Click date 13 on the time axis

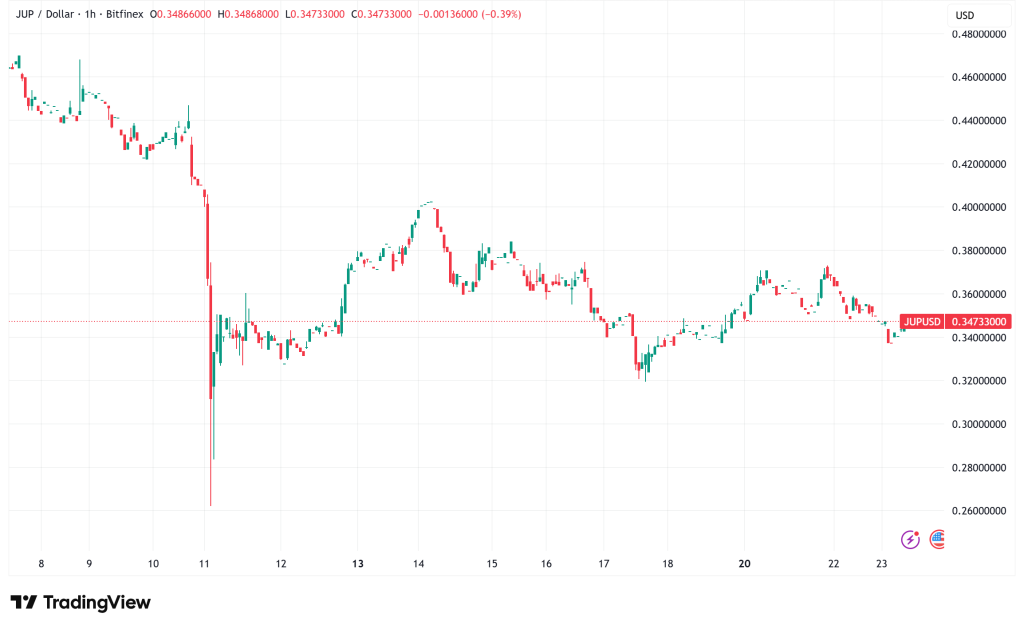[x=357, y=564]
